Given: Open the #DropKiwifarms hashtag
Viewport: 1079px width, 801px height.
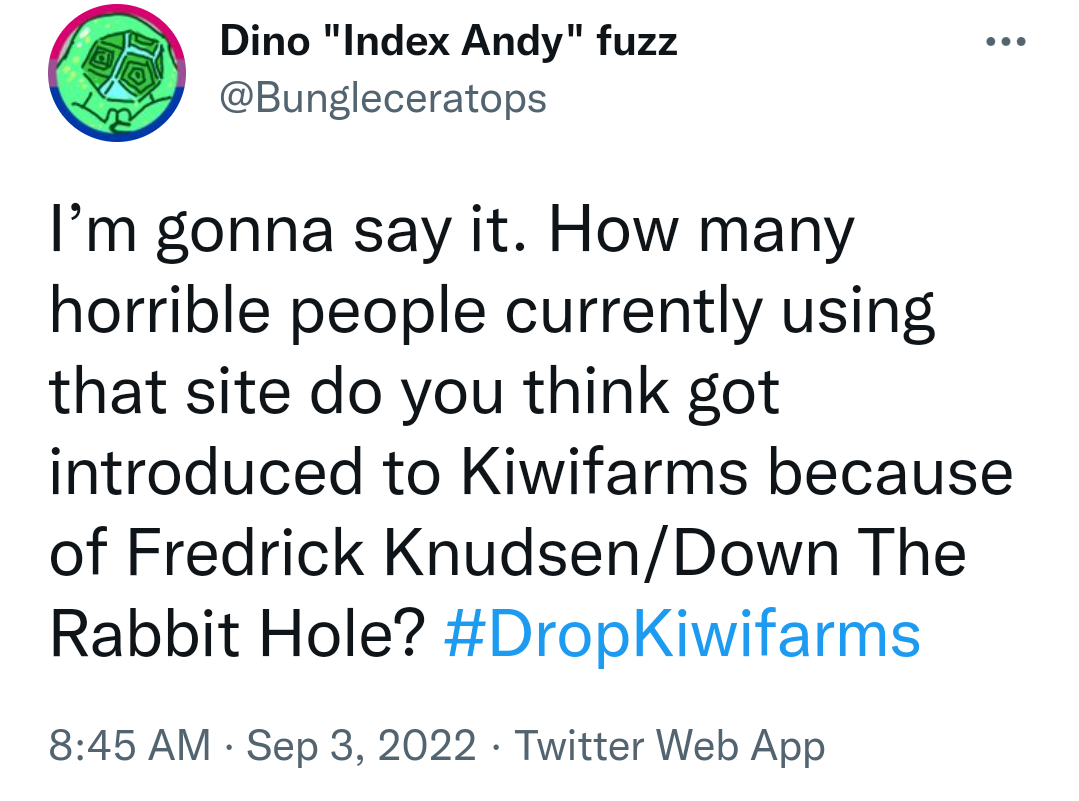Looking at the screenshot, I should [683, 633].
